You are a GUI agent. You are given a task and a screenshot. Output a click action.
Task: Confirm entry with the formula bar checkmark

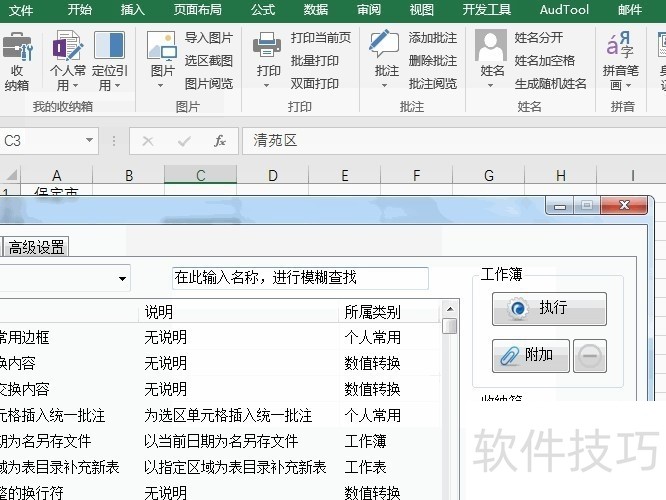click(x=184, y=141)
